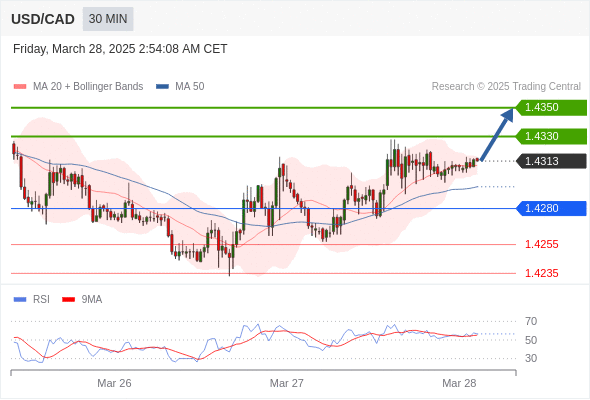Select the 1.4350 green resistance tag

coord(551,108)
